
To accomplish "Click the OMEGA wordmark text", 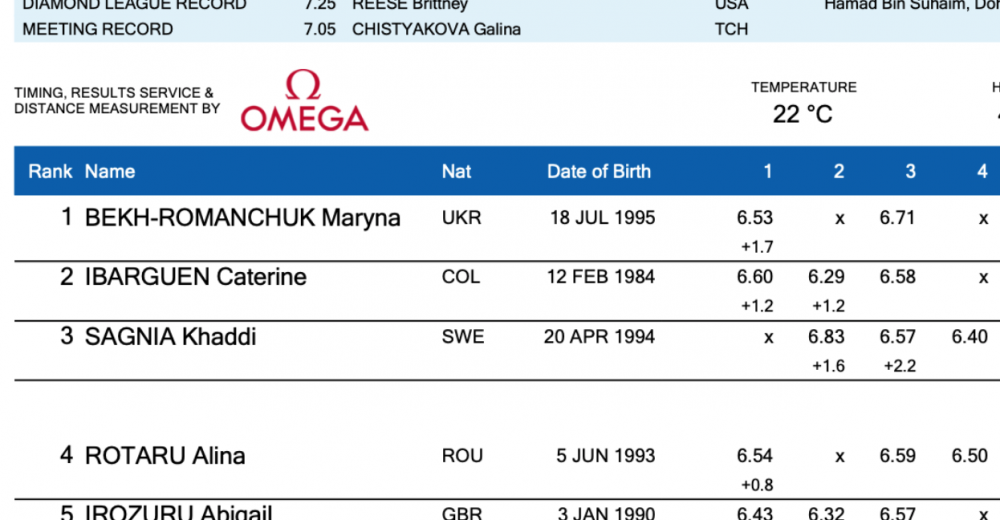I will pos(305,119).
